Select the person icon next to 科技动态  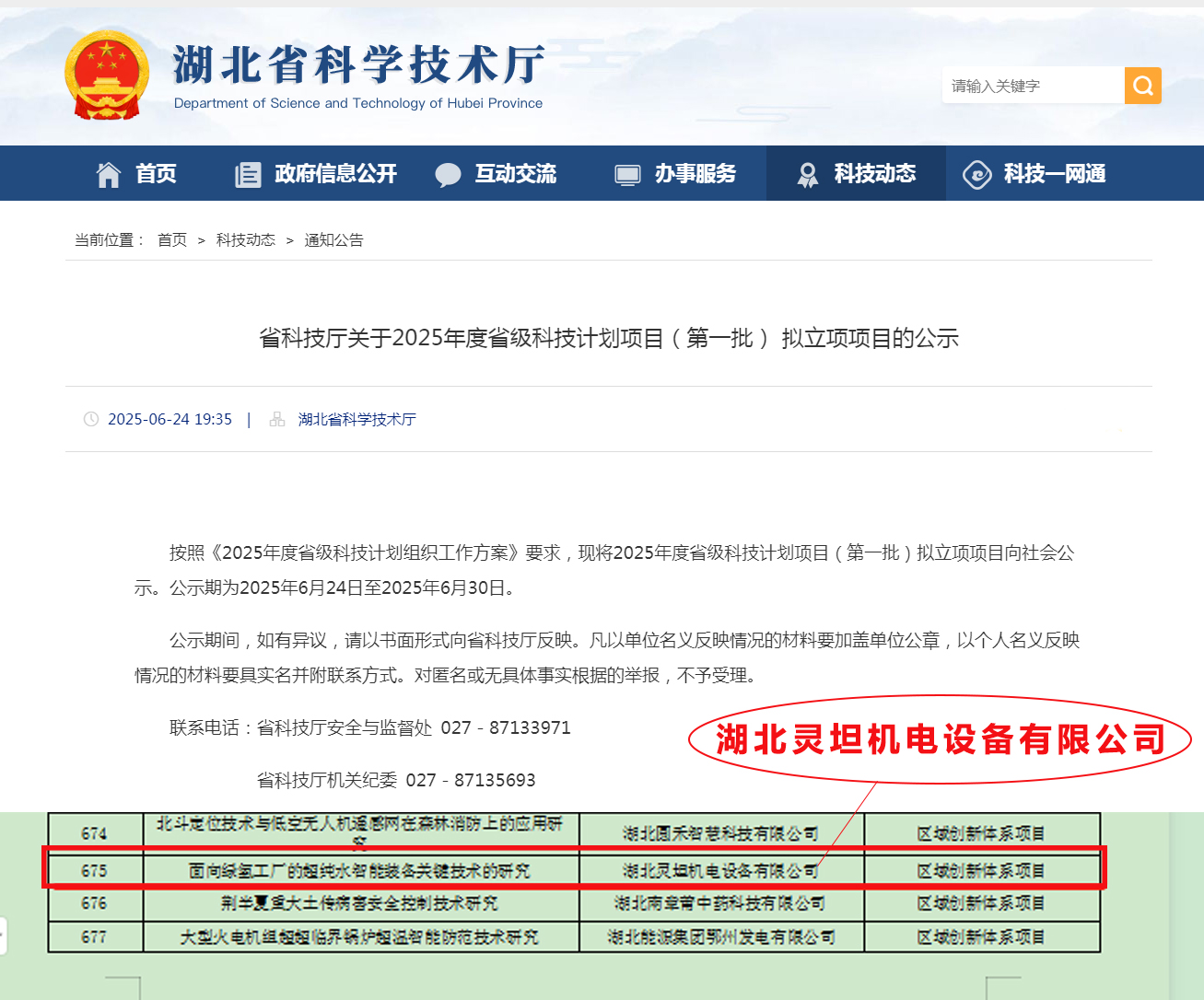809,173
